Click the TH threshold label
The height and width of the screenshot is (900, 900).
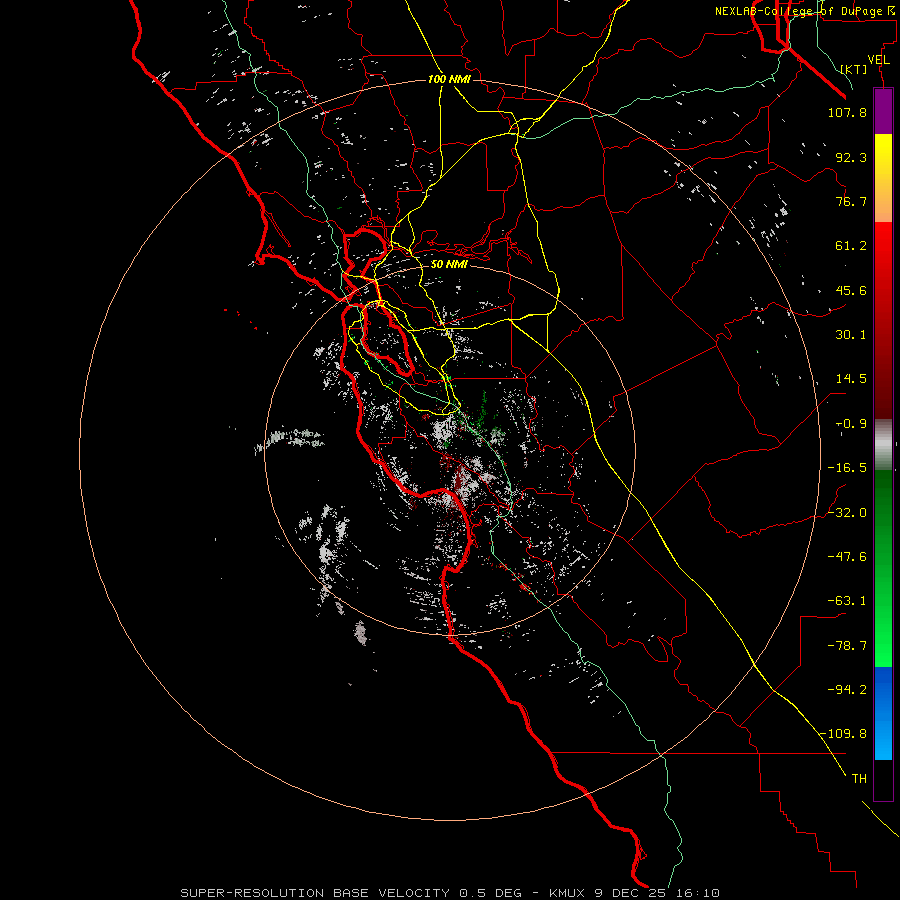pyautogui.click(x=859, y=779)
